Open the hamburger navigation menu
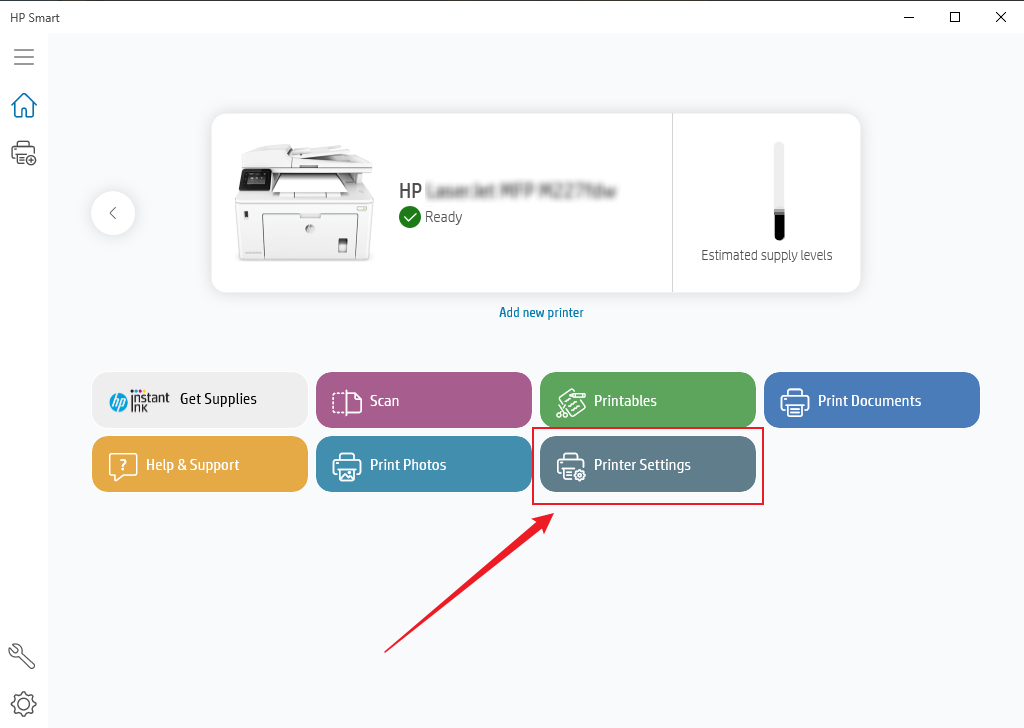 24,57
